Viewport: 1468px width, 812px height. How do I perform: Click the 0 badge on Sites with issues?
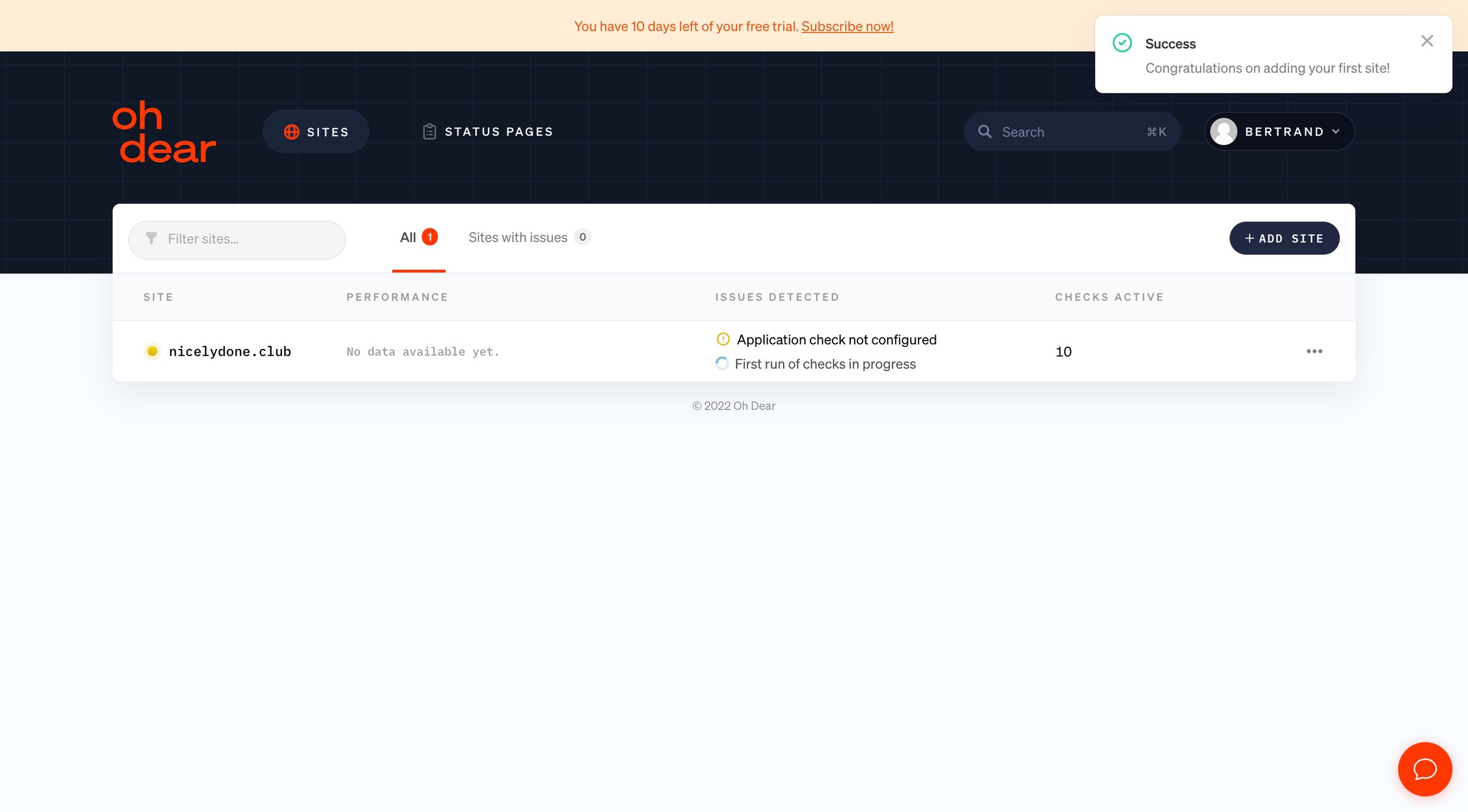(583, 237)
